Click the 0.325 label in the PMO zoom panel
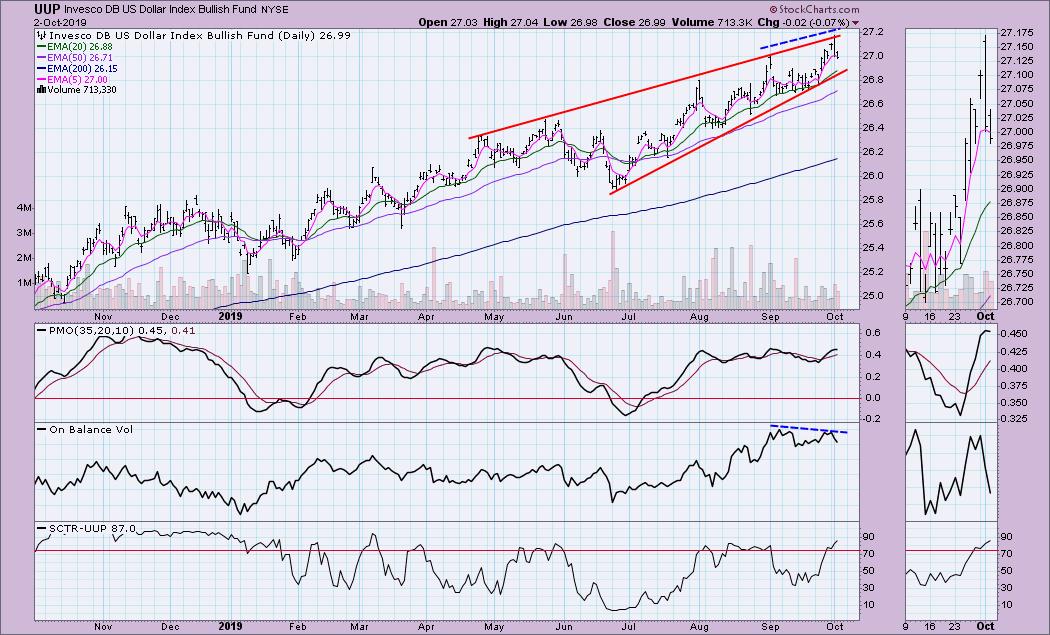1050x635 pixels. click(x=1012, y=419)
